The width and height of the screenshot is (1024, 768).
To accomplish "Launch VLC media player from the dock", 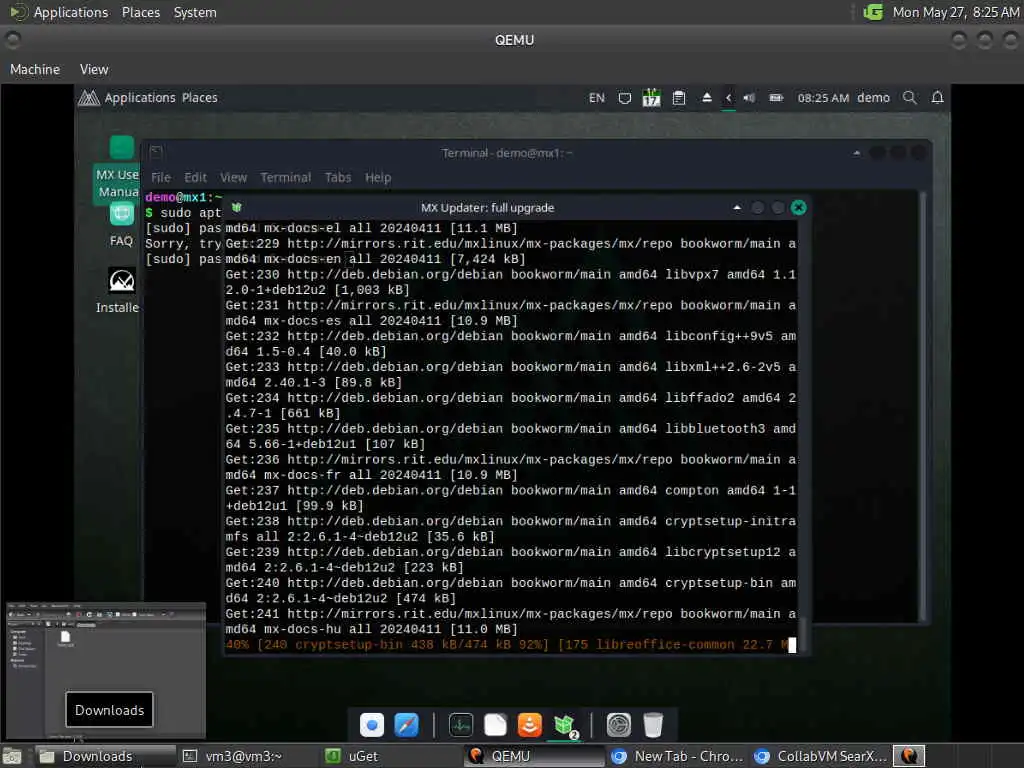I will (x=530, y=725).
